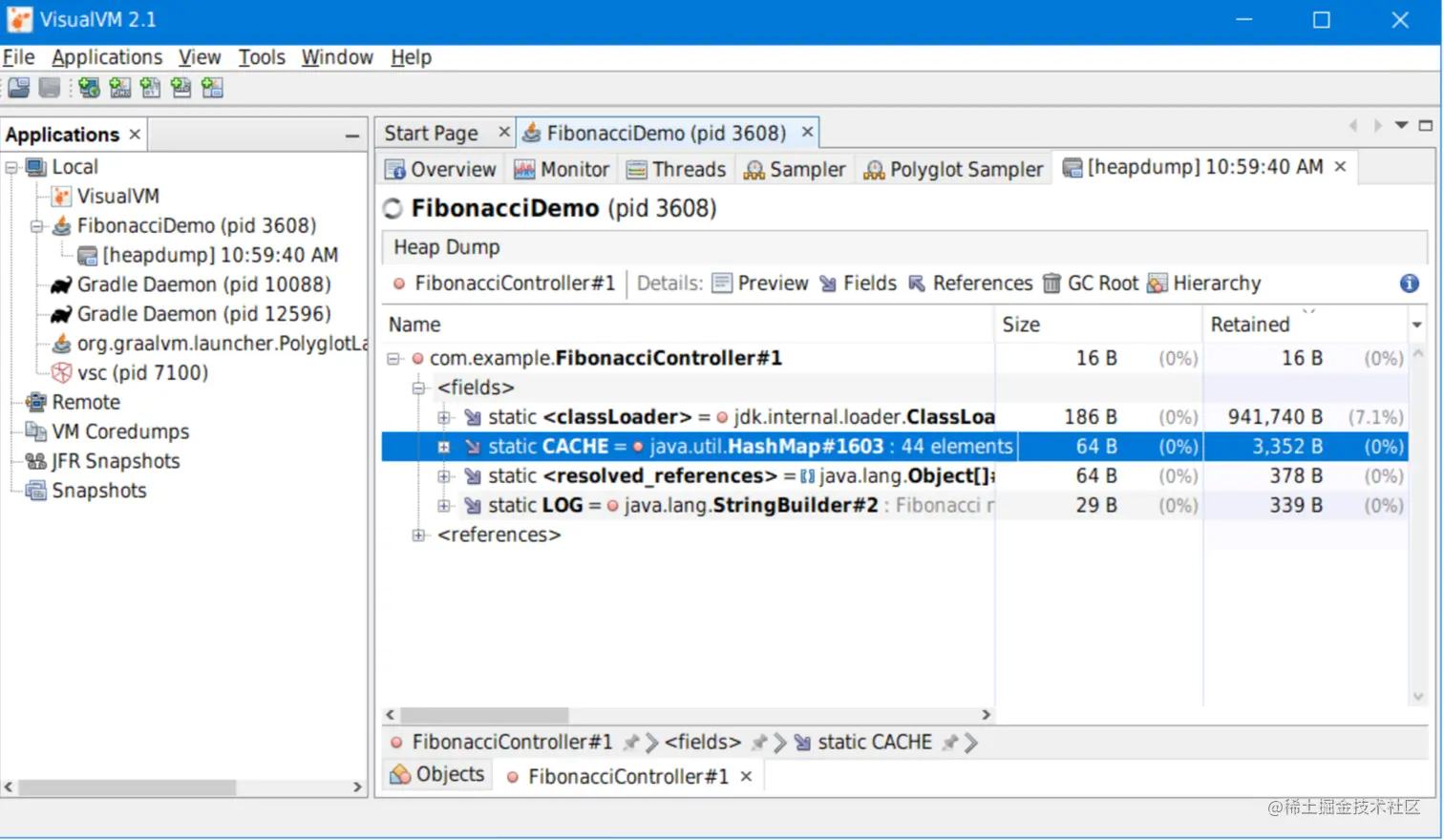The width and height of the screenshot is (1444, 840).
Task: Expand the static LOG StringBuilder field
Action: click(444, 506)
